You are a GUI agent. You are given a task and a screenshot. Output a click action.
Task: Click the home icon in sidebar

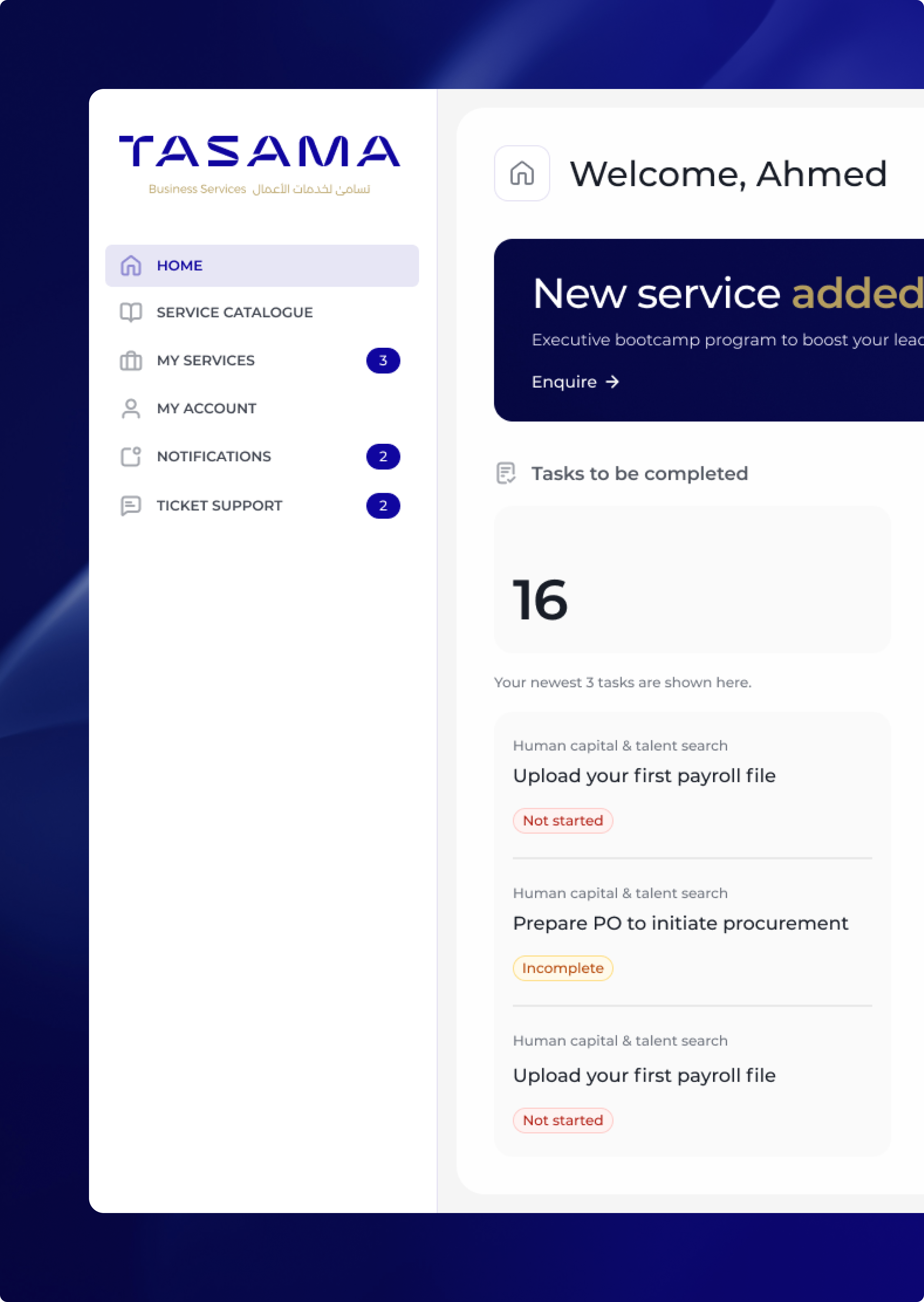(x=131, y=266)
